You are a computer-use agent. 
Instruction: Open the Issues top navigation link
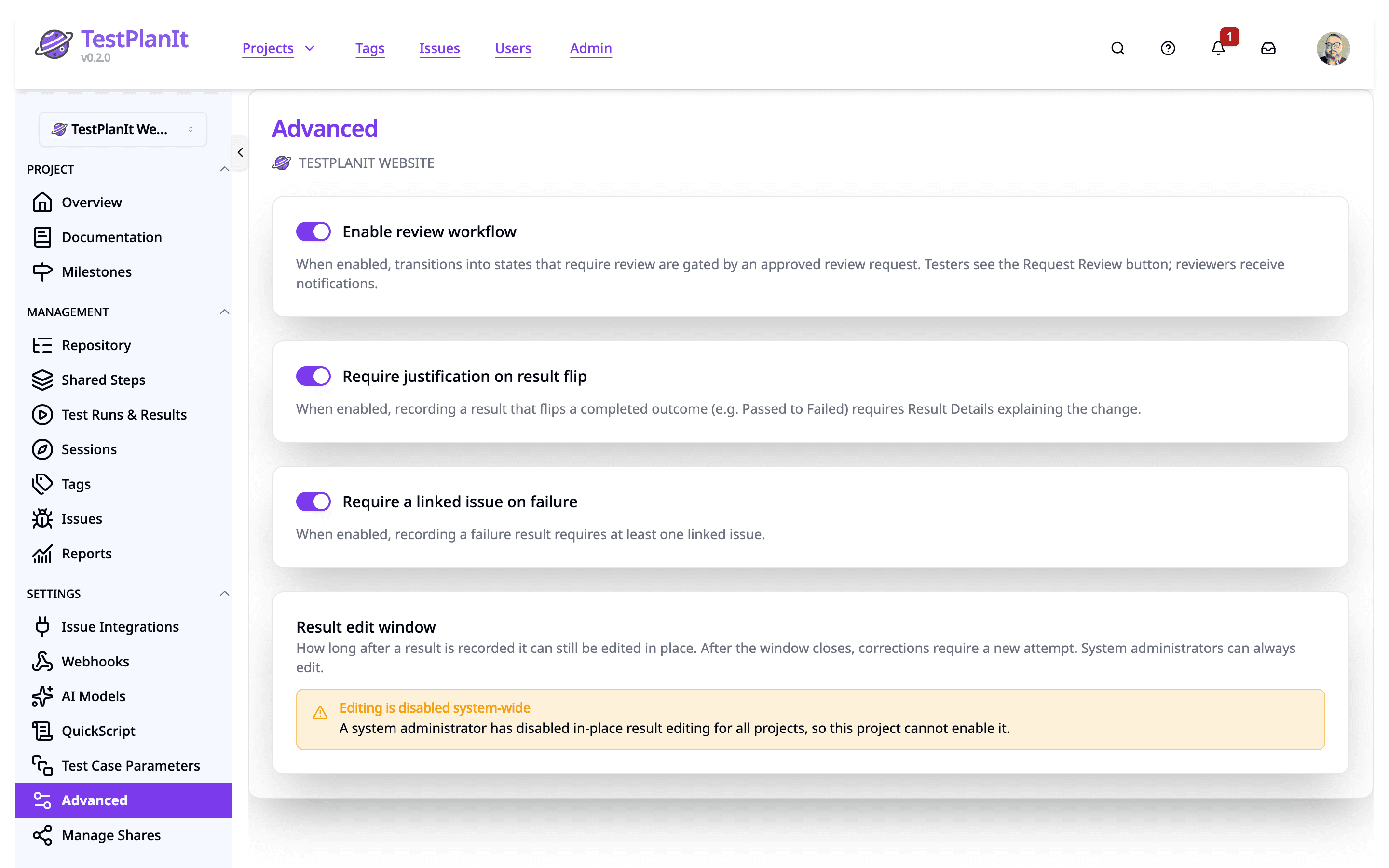pyautogui.click(x=439, y=48)
